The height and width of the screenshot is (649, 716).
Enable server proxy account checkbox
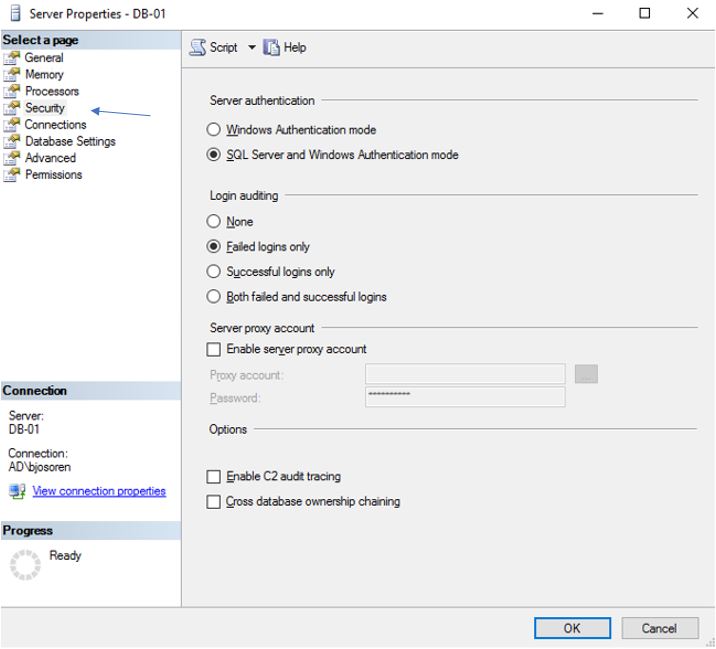(x=213, y=350)
